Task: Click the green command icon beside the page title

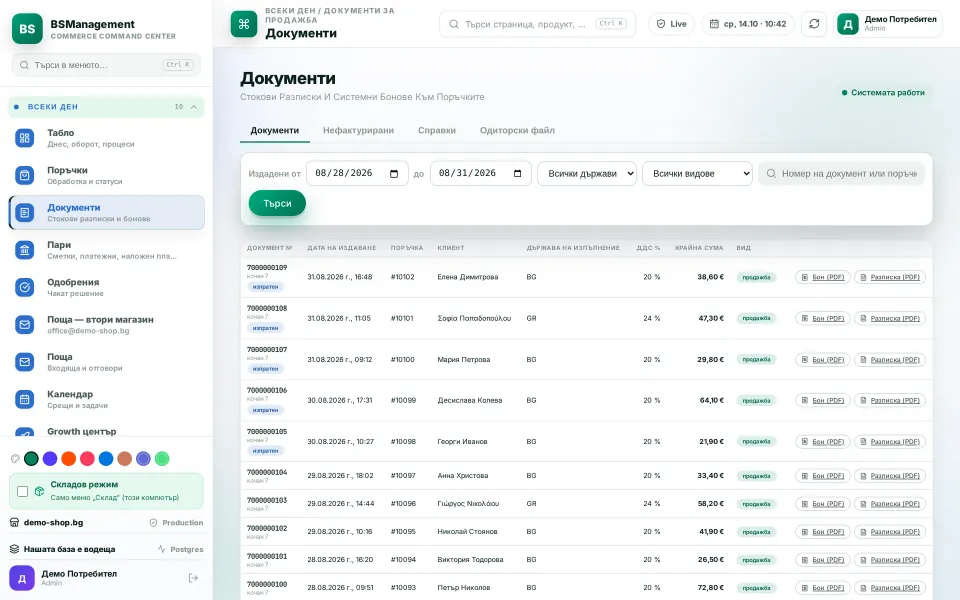Action: [244, 24]
